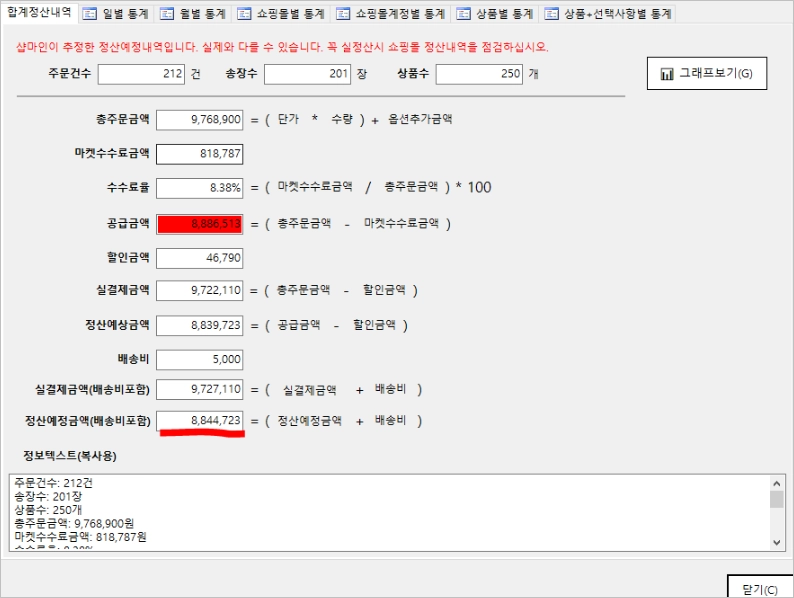This screenshot has width=794, height=598.
Task: Click the underlined 정산예정금액(배송비포함) field
Action: 200,421
